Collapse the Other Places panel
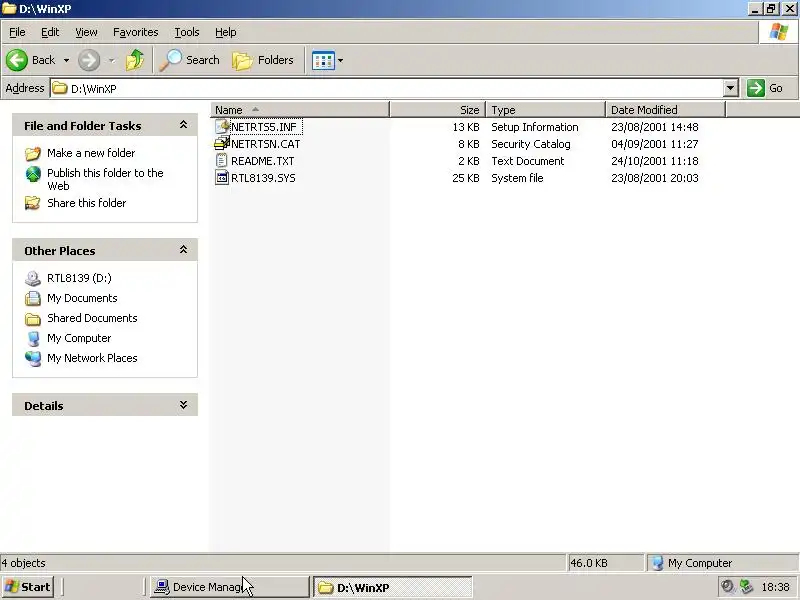Image resolution: width=800 pixels, height=600 pixels. [x=183, y=250]
